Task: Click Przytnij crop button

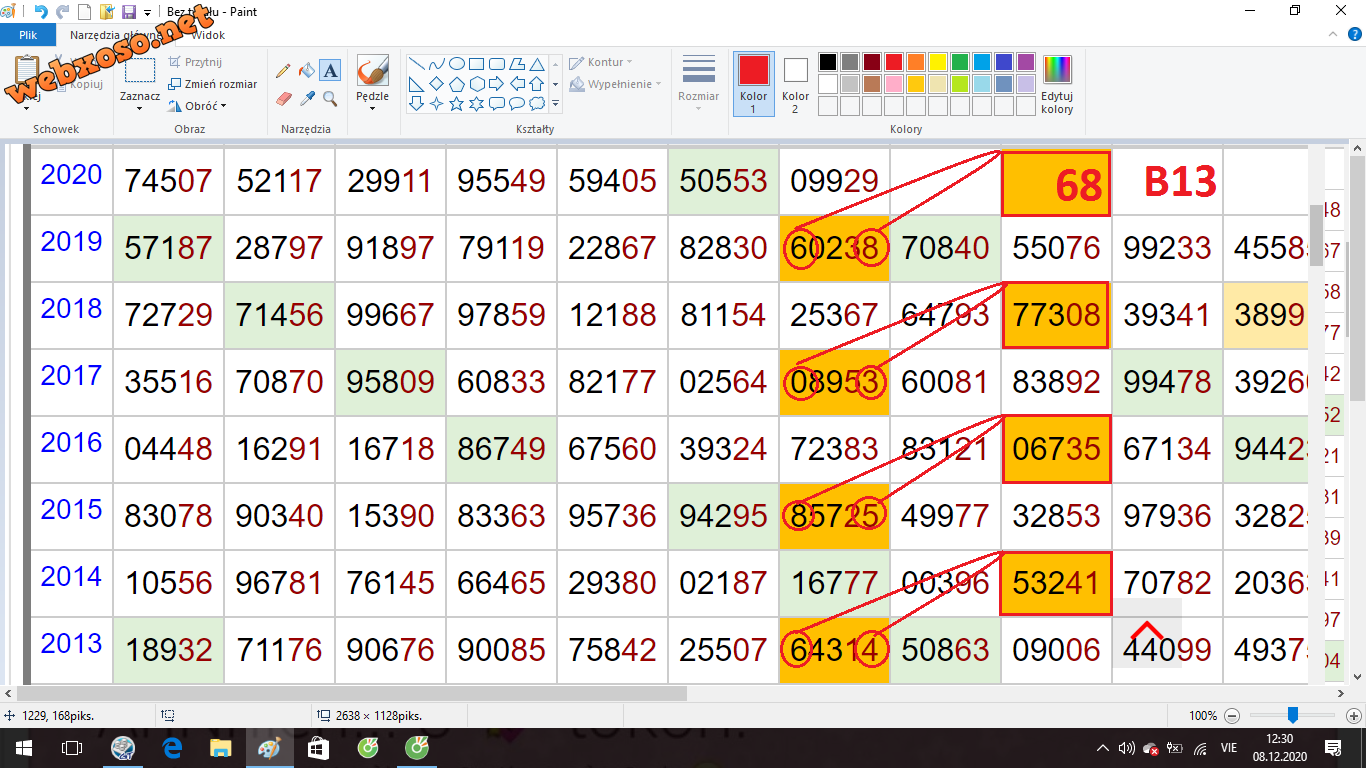Action: coord(194,62)
